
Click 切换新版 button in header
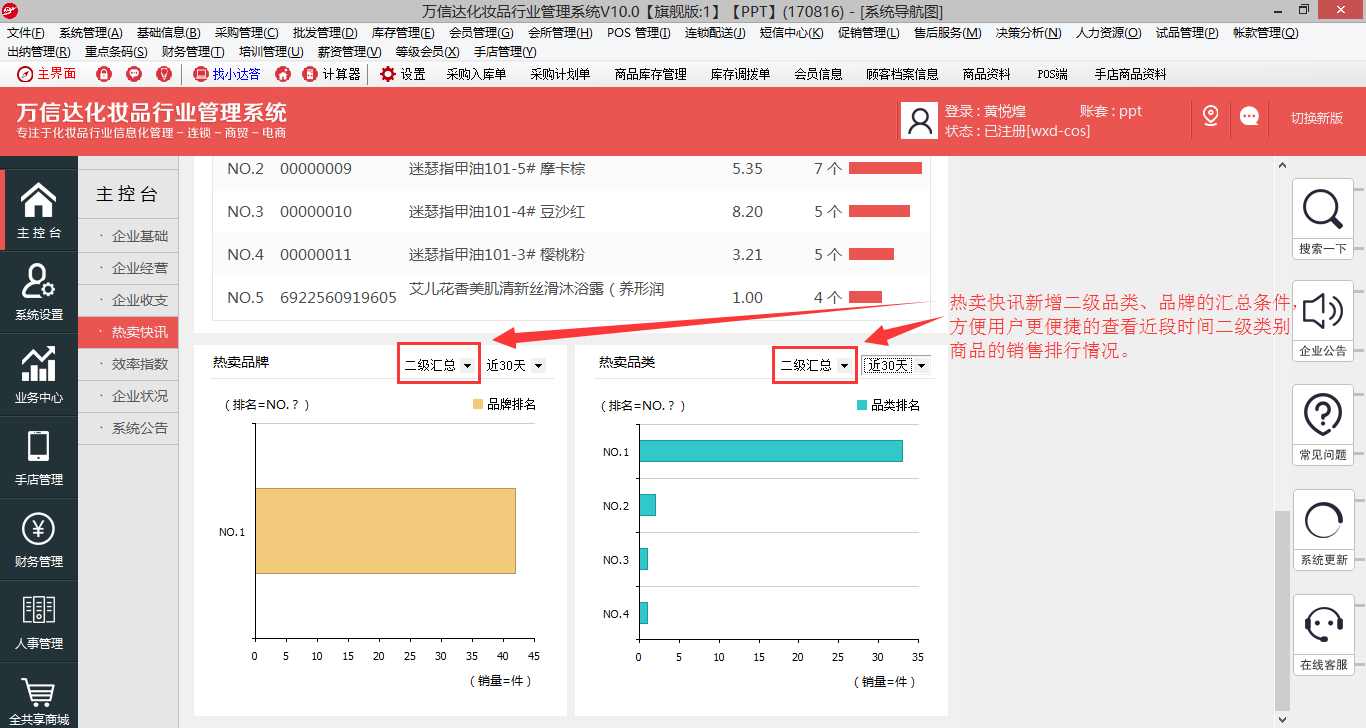[x=1316, y=118]
